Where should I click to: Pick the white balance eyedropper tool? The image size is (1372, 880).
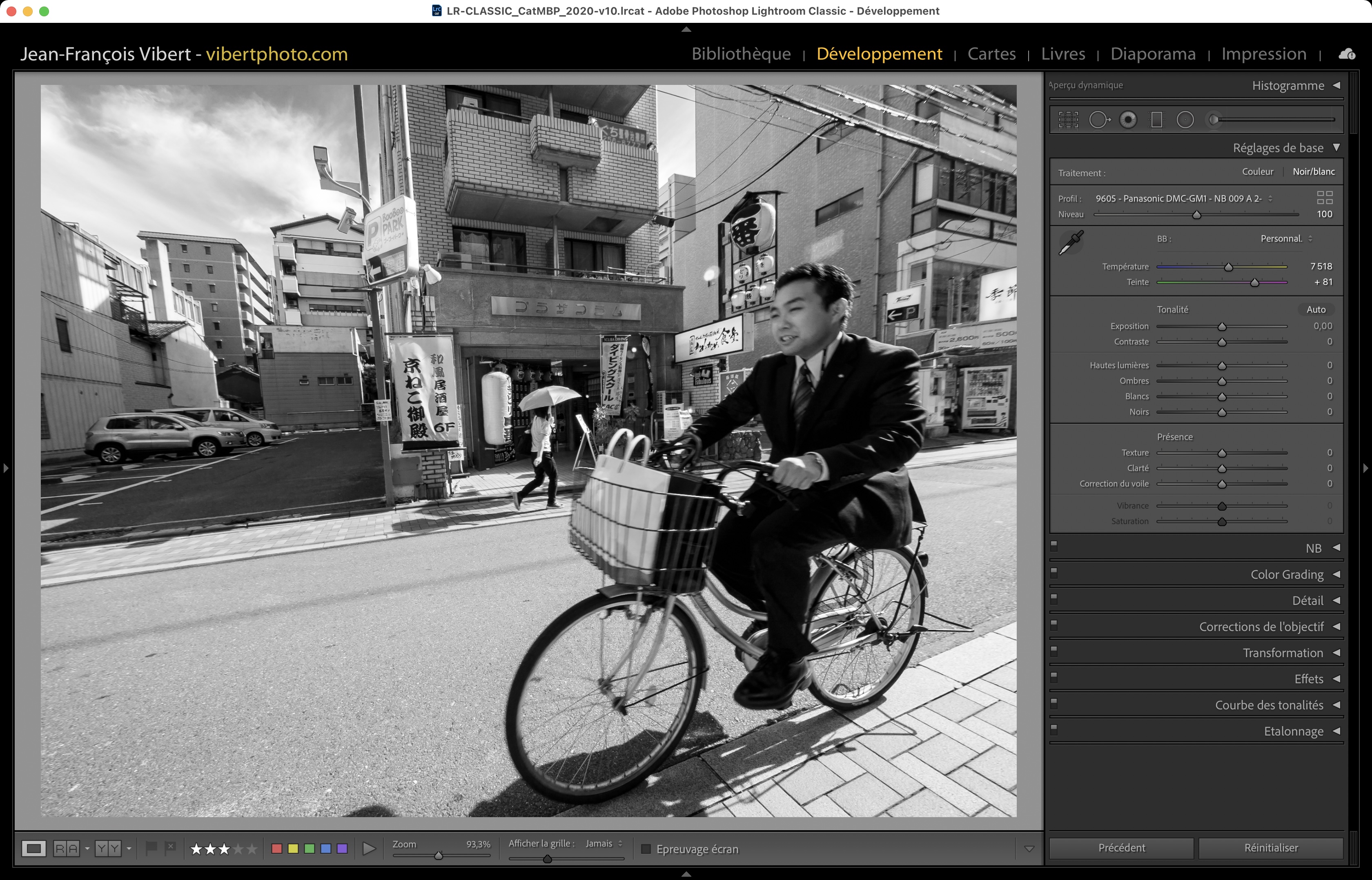point(1071,243)
